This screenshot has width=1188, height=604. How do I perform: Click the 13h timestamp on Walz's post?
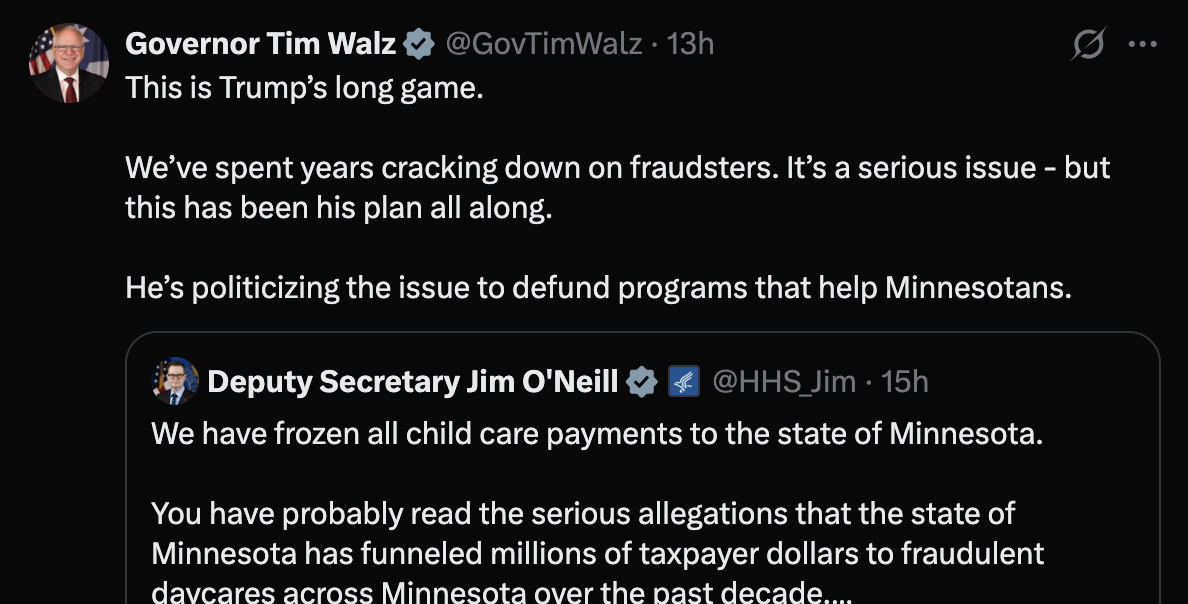pos(690,43)
